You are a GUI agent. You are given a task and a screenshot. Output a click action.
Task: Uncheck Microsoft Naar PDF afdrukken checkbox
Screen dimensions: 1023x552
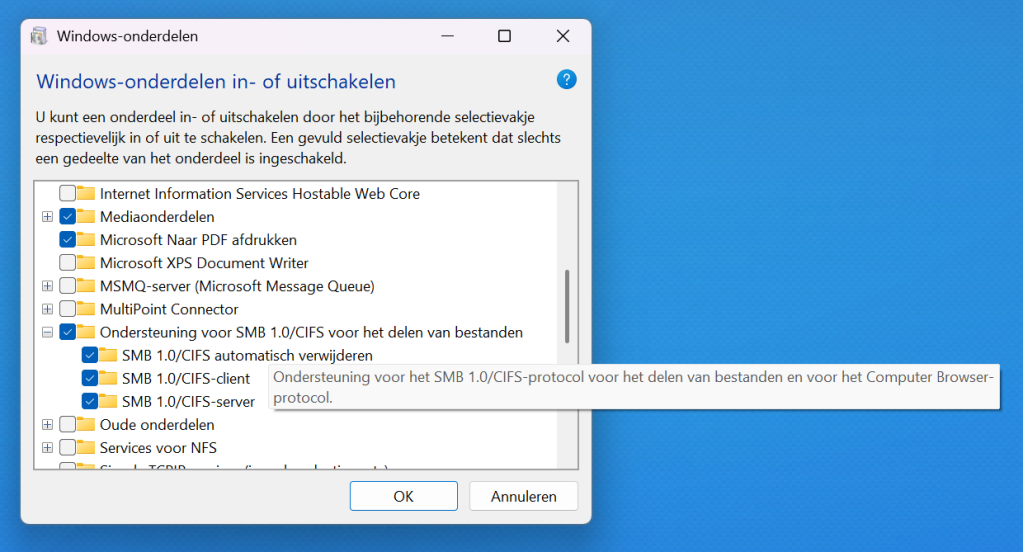[67, 240]
